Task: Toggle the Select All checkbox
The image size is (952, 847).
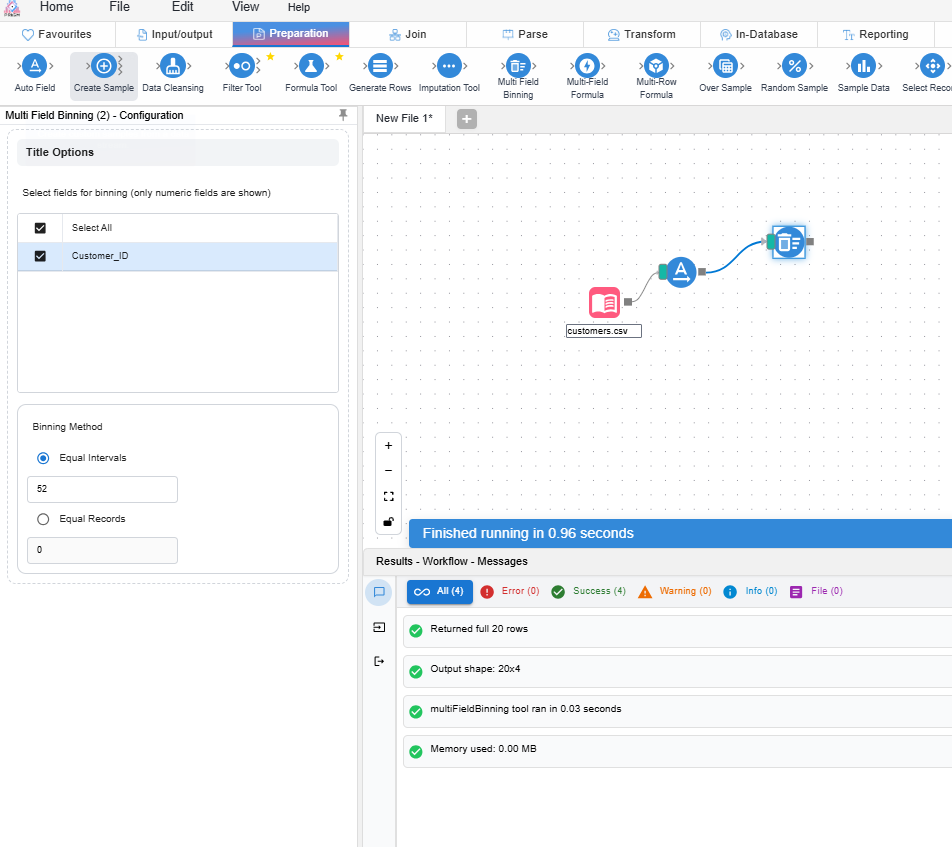Action: 41,228
